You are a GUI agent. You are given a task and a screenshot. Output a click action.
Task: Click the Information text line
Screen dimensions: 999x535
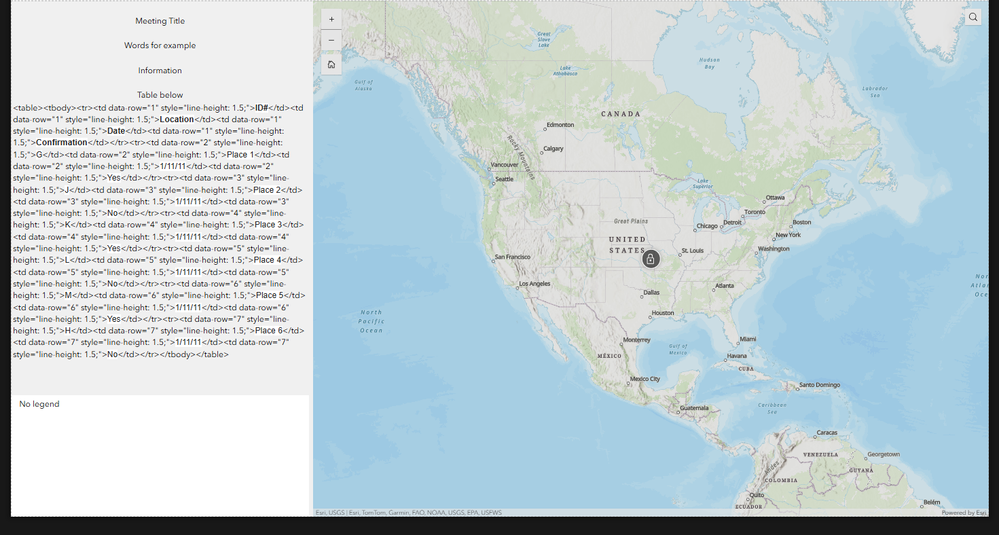tap(160, 71)
